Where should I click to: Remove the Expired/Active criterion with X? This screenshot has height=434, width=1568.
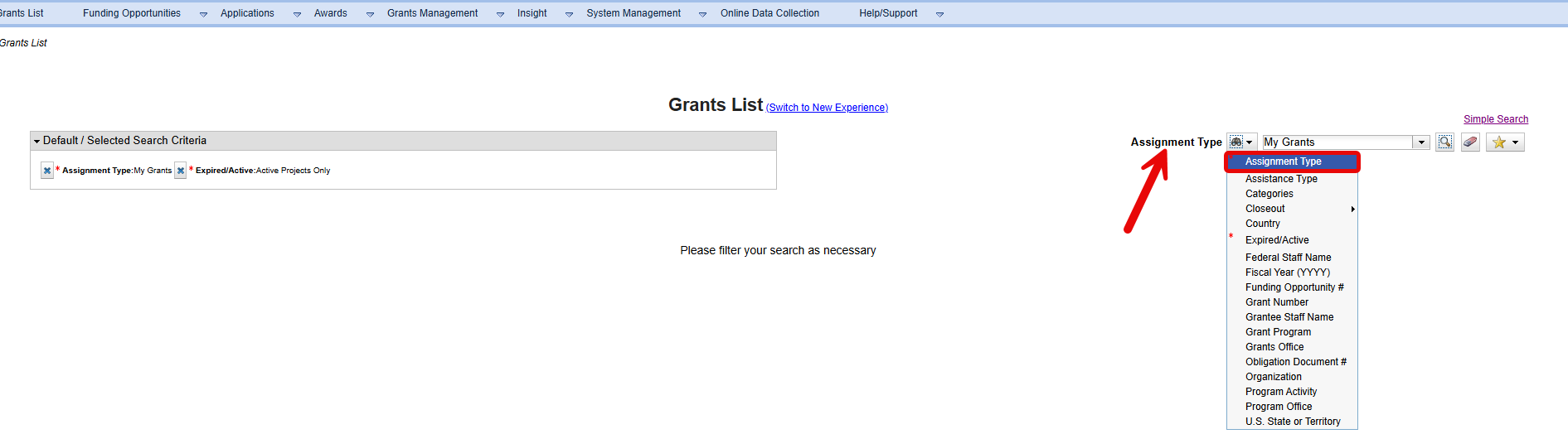click(181, 171)
